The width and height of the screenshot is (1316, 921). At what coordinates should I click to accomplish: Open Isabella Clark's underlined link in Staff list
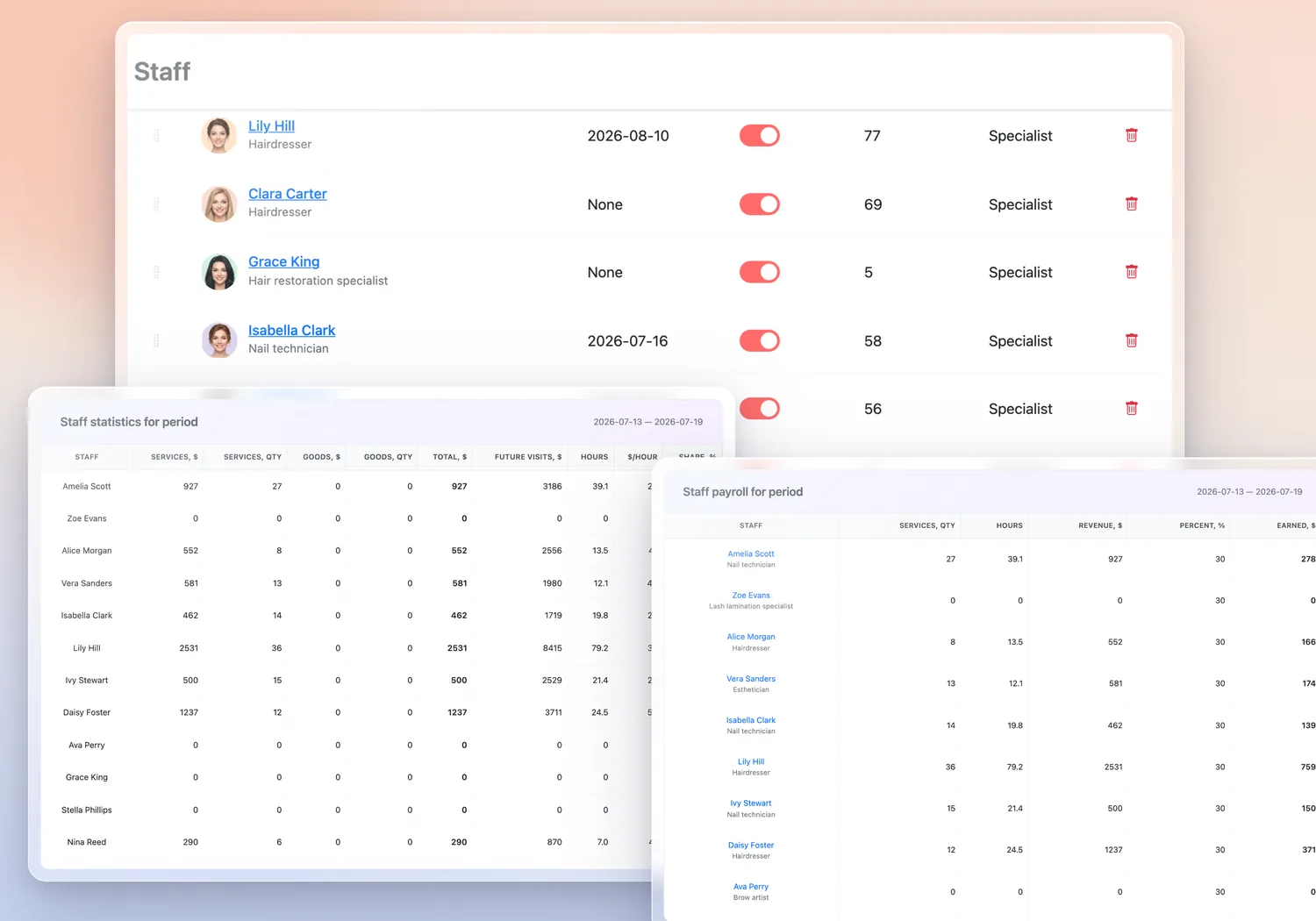[x=291, y=331]
